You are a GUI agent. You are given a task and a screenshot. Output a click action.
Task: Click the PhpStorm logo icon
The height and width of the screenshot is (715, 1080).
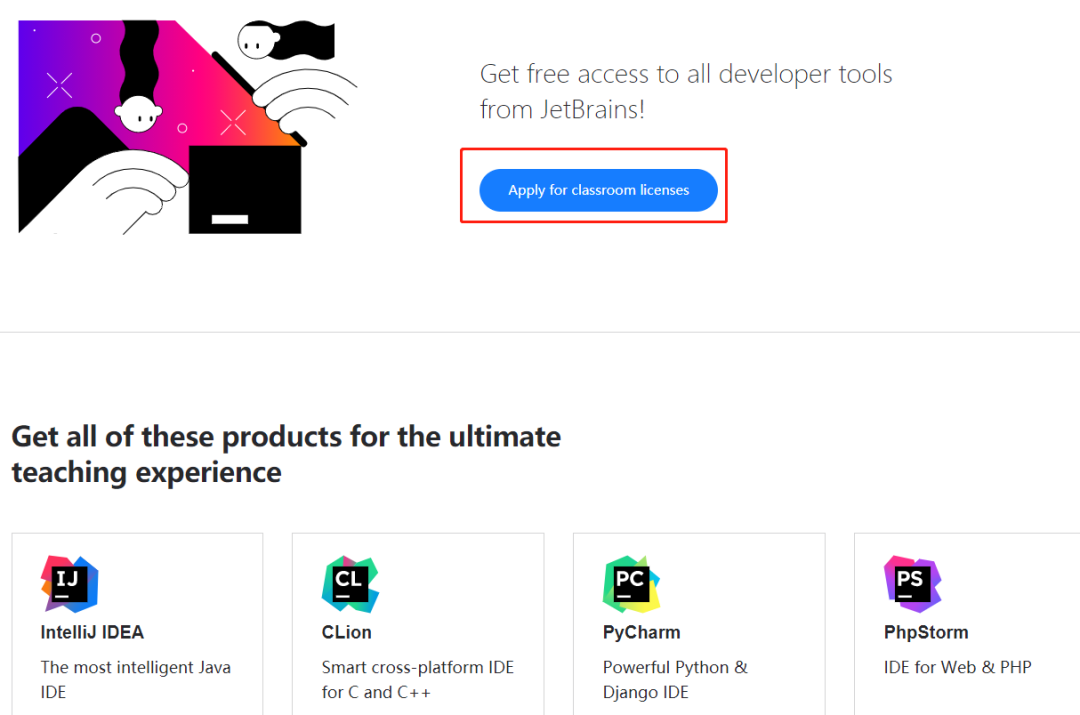912,584
